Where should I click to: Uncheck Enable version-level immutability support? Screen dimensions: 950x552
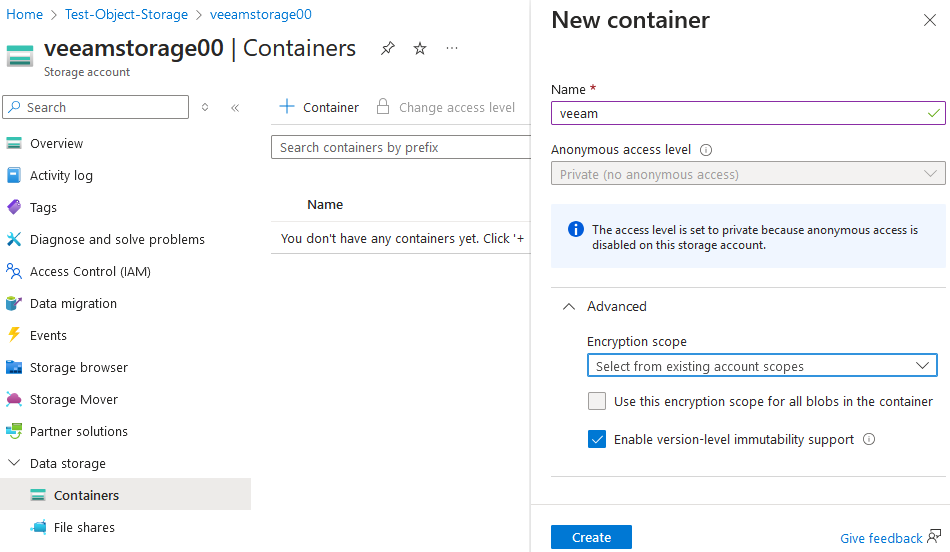pyautogui.click(x=597, y=439)
